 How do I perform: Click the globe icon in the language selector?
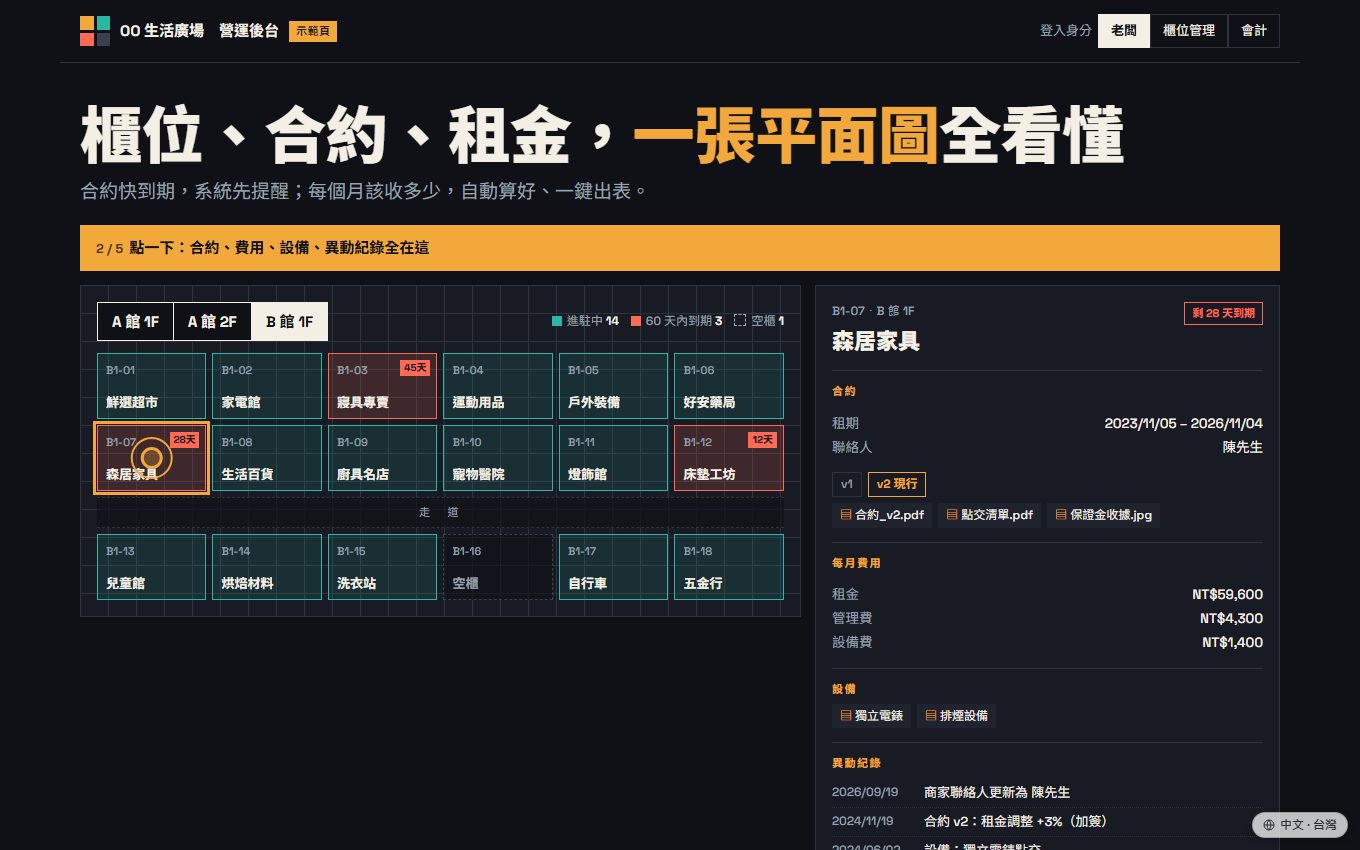click(1268, 825)
